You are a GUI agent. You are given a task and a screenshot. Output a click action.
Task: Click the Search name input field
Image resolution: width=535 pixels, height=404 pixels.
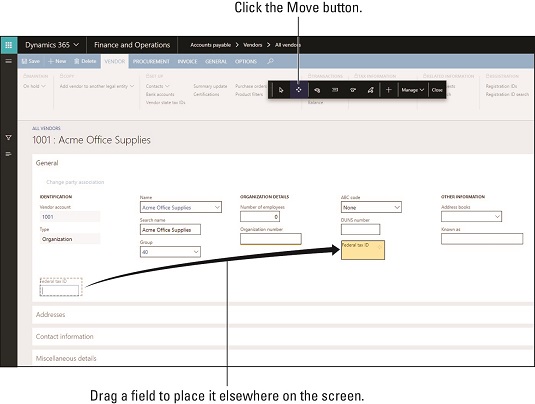[x=170, y=230]
